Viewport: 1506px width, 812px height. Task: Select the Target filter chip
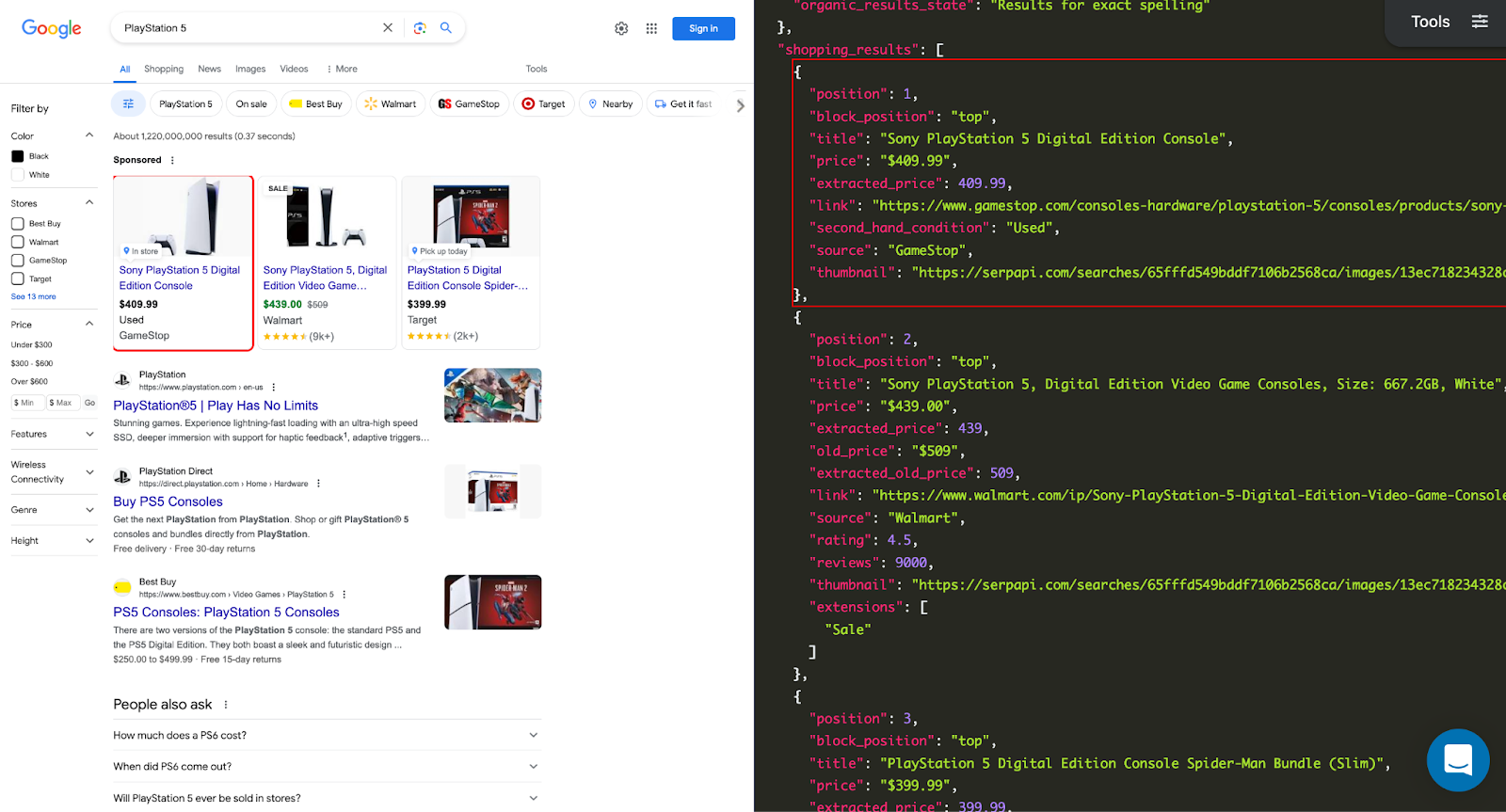(544, 104)
